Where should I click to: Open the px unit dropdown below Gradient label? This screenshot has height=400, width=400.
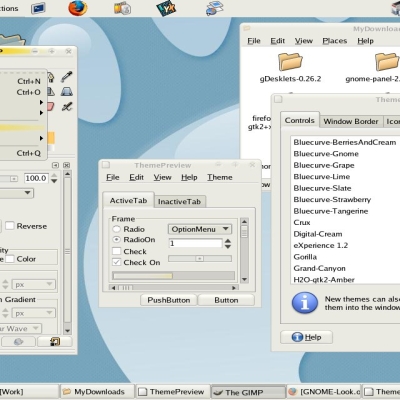(33, 313)
